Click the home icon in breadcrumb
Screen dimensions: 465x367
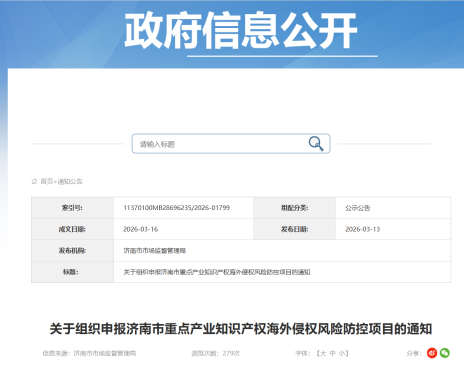click(34, 181)
